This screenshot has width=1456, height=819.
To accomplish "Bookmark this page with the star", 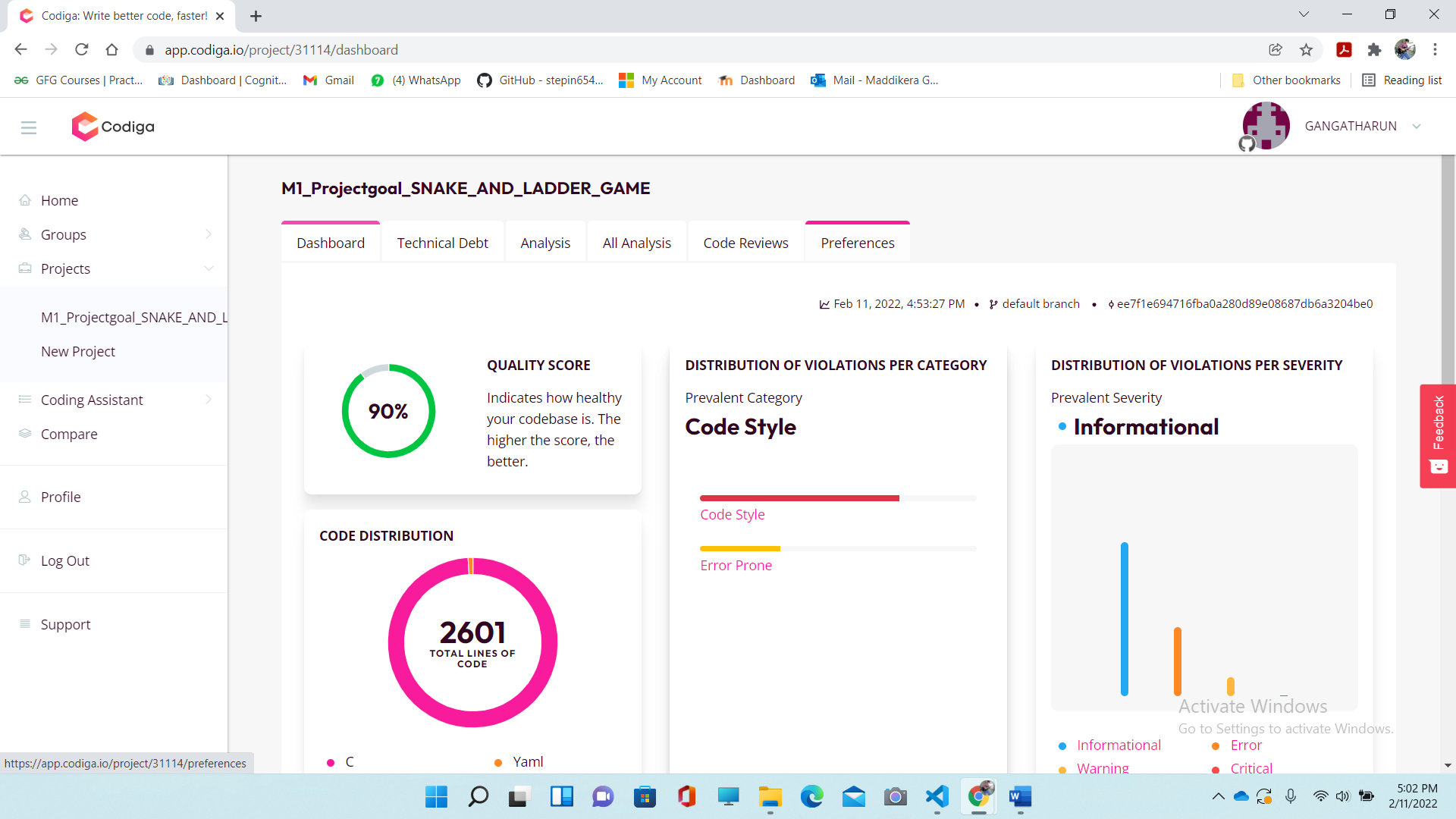I will [x=1306, y=50].
